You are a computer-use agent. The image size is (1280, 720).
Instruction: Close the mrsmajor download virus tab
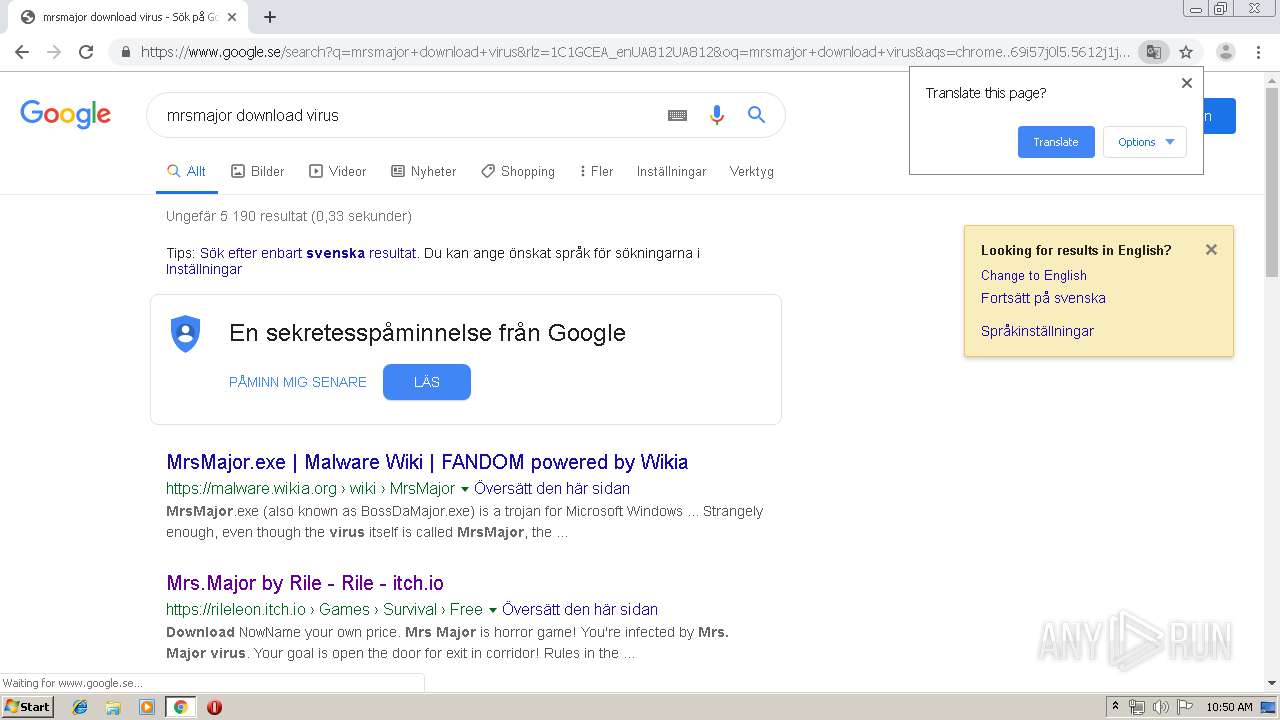point(233,17)
